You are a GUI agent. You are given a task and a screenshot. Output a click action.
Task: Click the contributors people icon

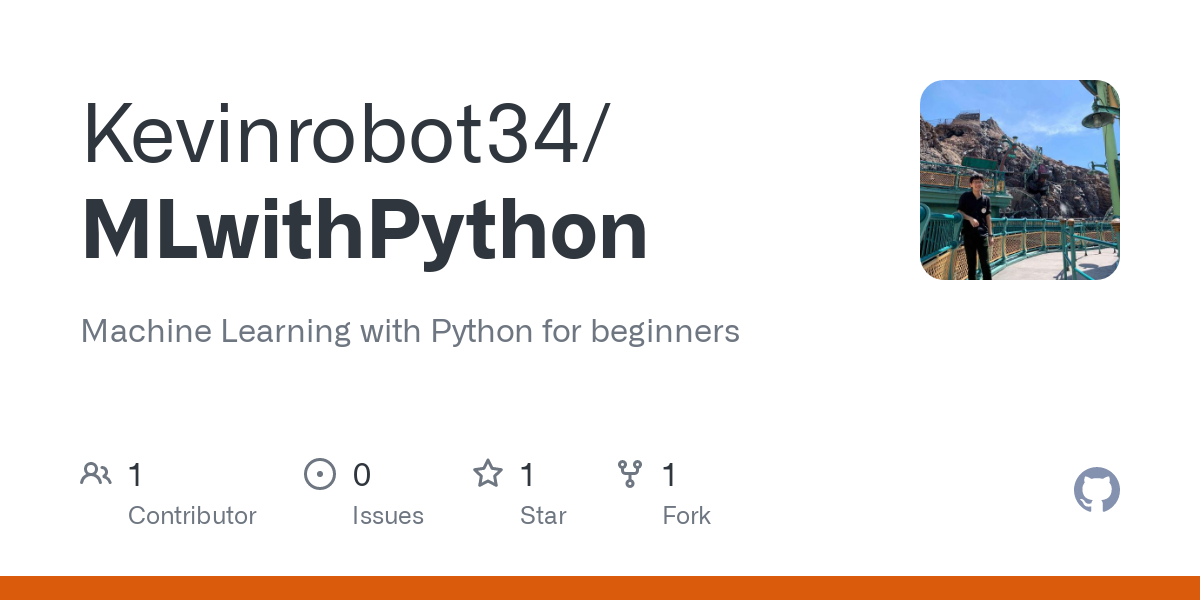point(96,474)
